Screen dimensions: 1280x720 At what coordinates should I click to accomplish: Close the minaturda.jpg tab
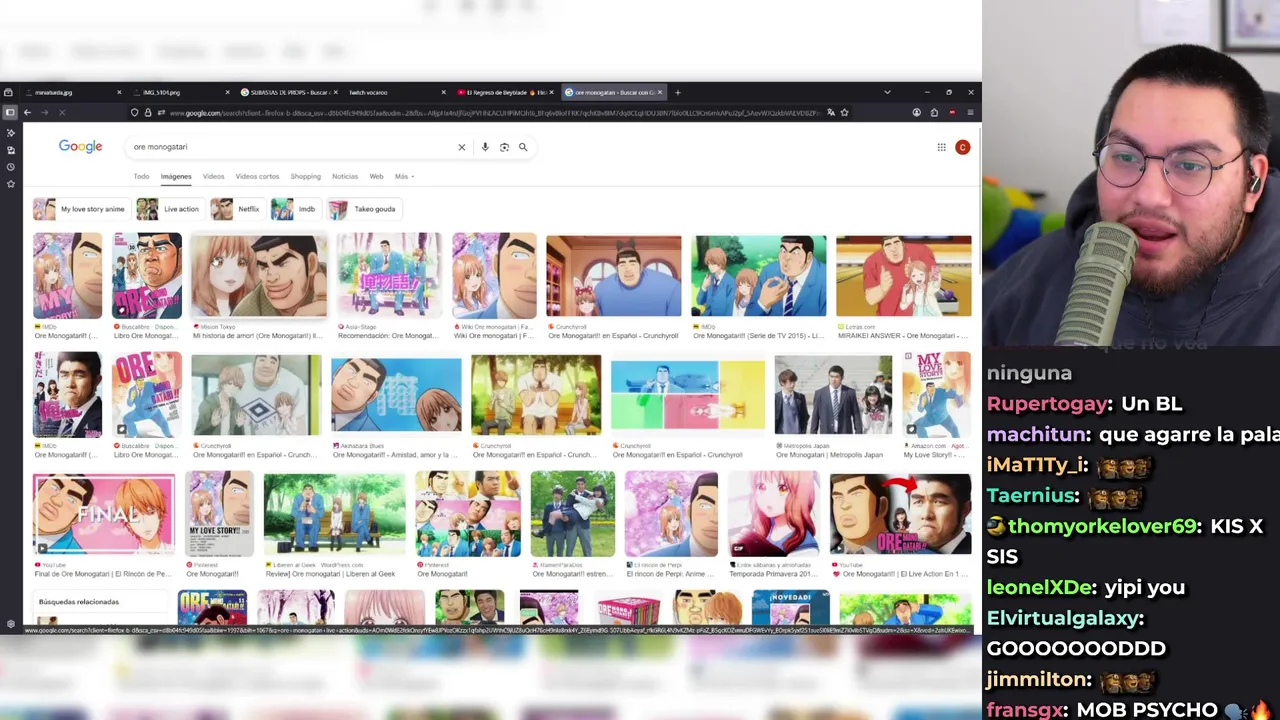point(119,92)
